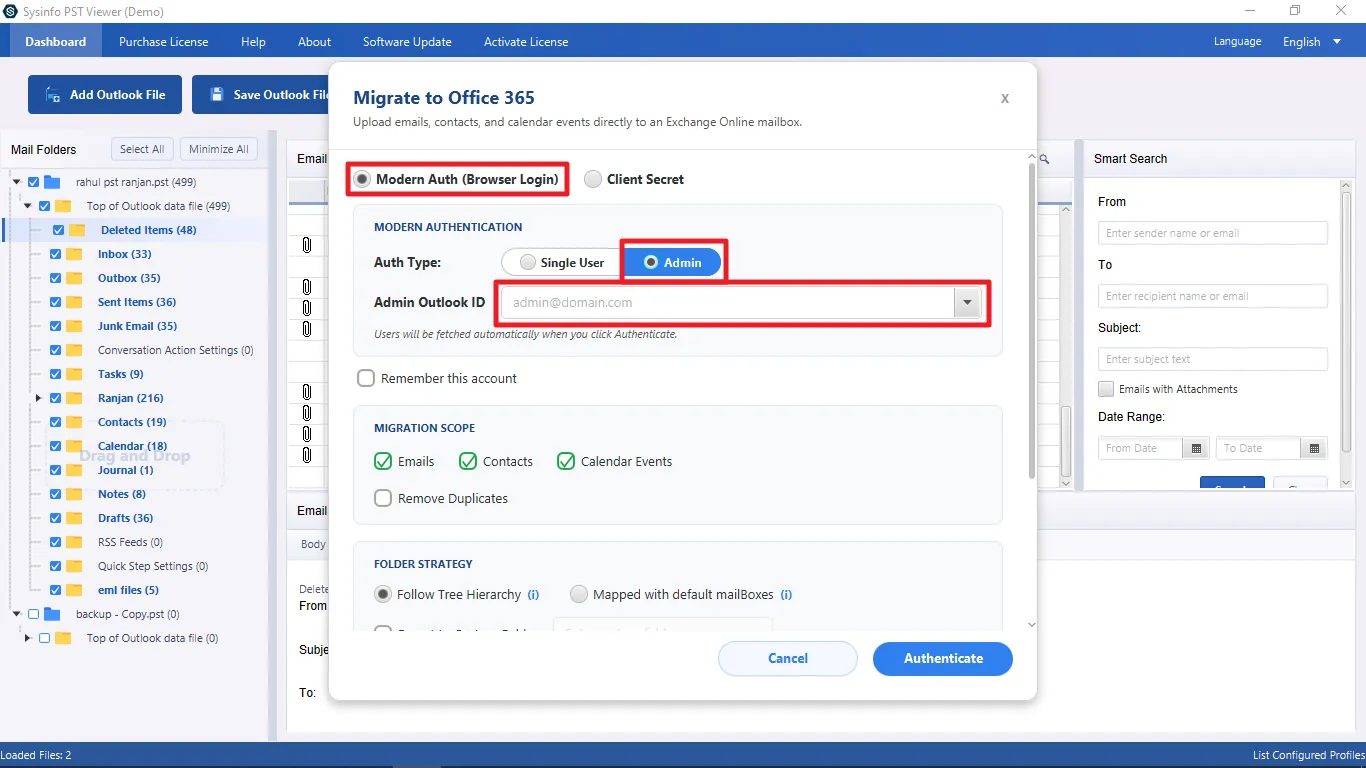This screenshot has height=768, width=1366.
Task: Click the Authenticate button
Action: [x=943, y=658]
